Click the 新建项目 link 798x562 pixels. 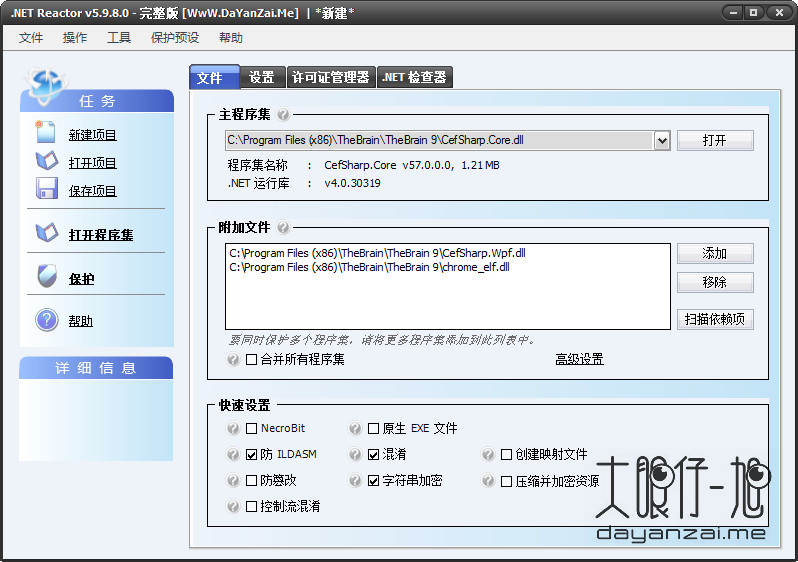pyautogui.click(x=93, y=135)
